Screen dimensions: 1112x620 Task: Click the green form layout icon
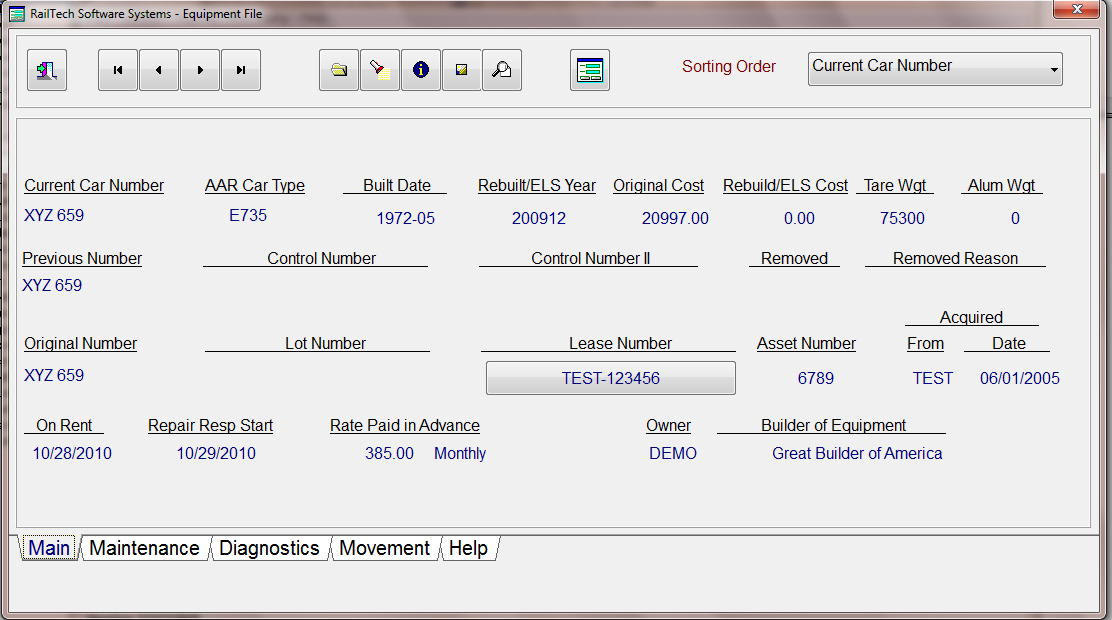tap(590, 70)
